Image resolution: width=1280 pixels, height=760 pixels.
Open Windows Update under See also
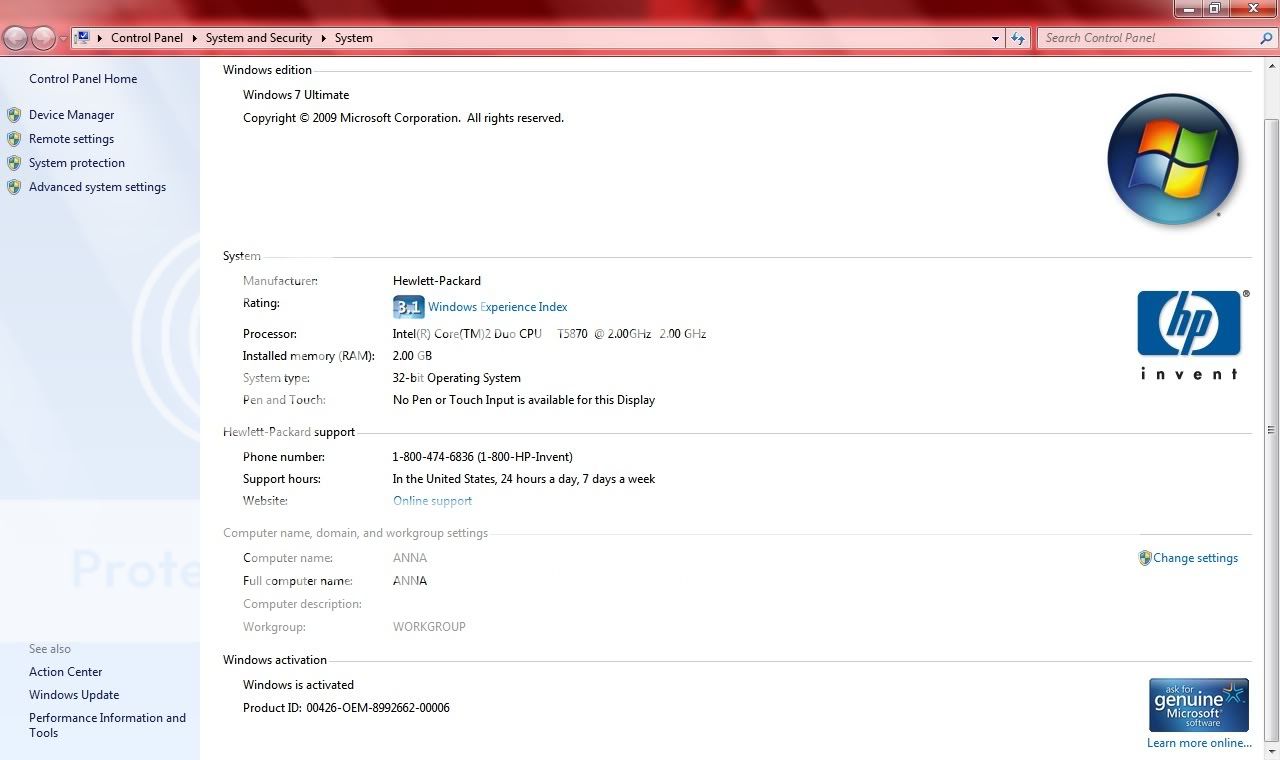pos(74,695)
